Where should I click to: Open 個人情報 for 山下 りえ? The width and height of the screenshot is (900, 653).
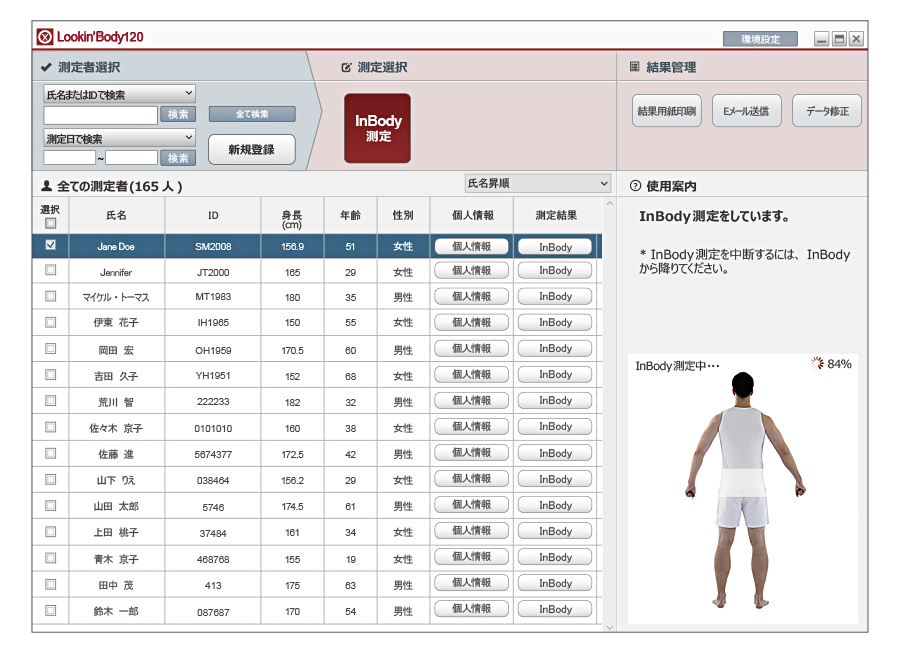(472, 479)
